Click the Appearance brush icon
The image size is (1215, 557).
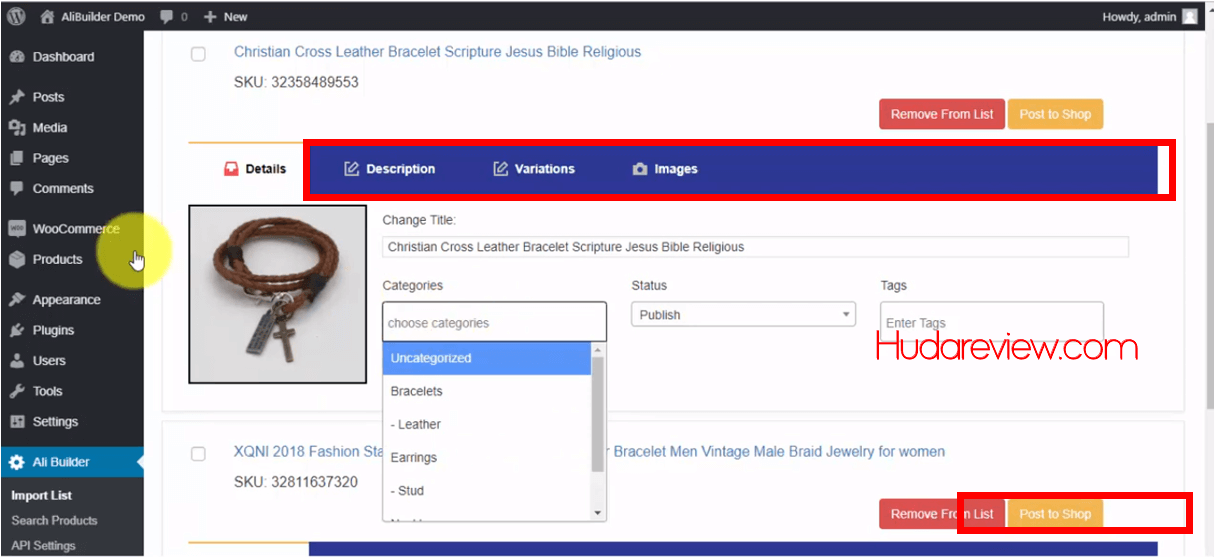tap(17, 300)
